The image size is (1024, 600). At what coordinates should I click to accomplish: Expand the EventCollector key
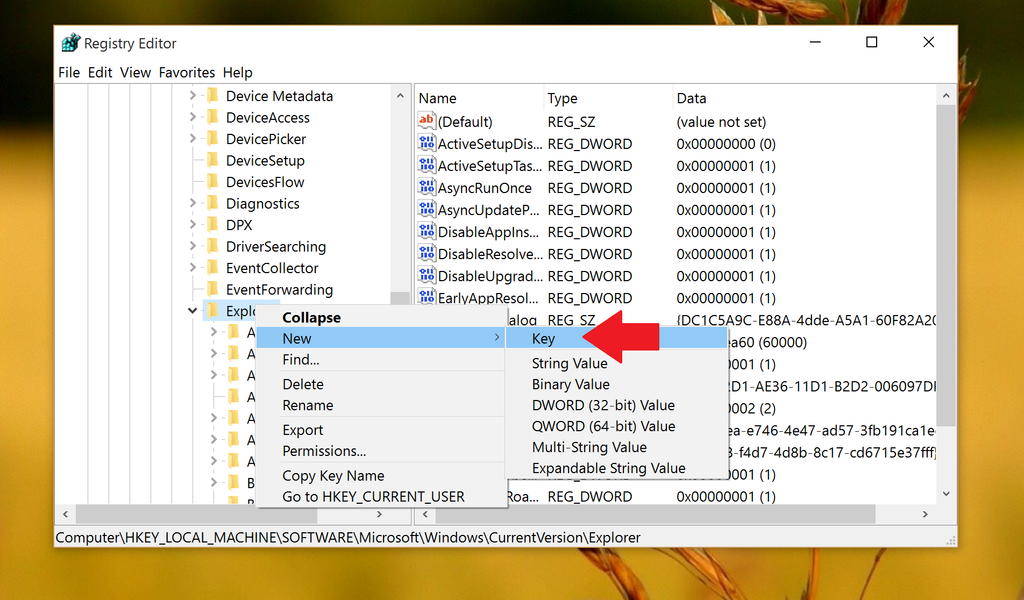193,268
